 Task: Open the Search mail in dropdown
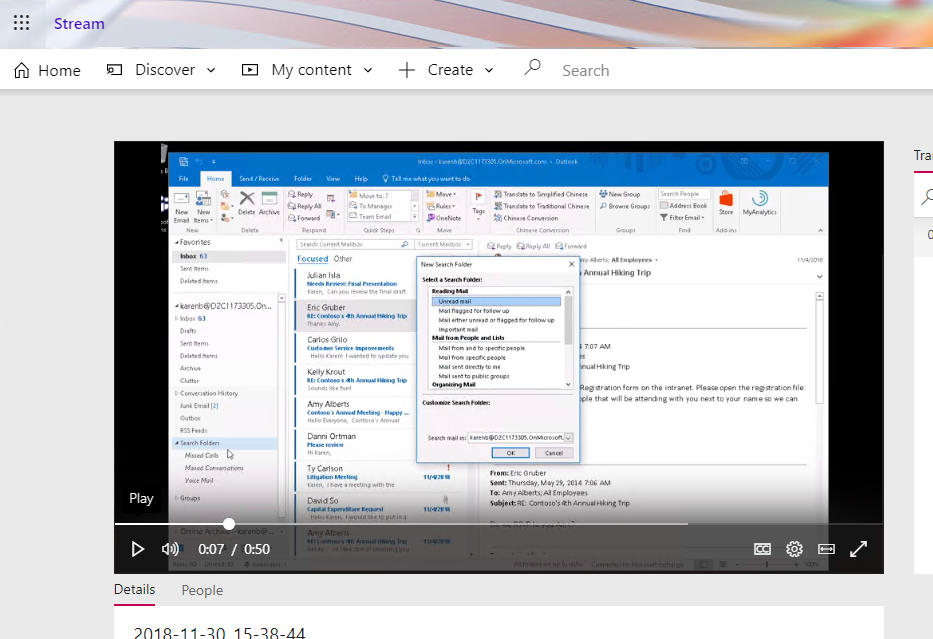(568, 438)
